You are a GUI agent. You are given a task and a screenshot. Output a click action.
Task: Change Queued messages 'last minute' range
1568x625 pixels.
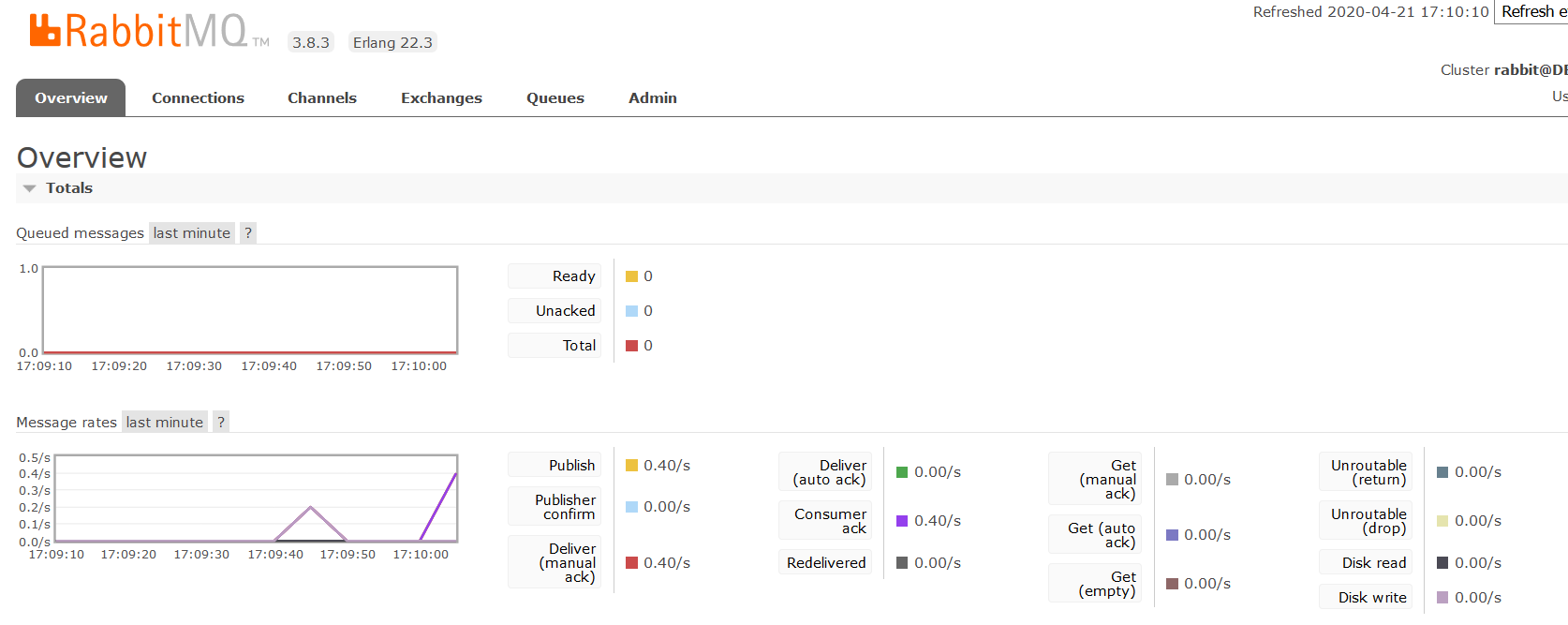coord(192,233)
